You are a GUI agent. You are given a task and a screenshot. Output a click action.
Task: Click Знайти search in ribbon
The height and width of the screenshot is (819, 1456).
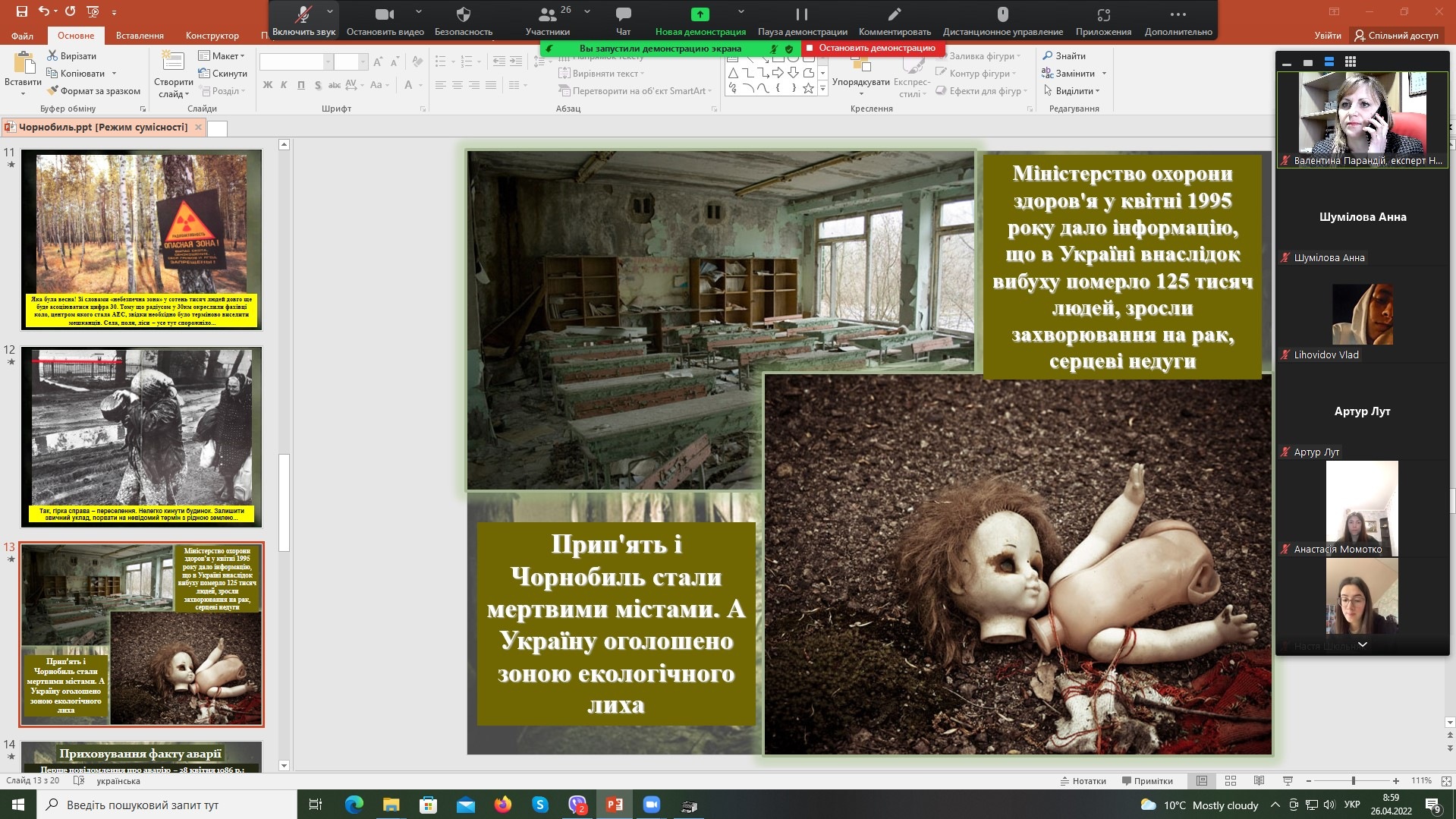point(1064,55)
